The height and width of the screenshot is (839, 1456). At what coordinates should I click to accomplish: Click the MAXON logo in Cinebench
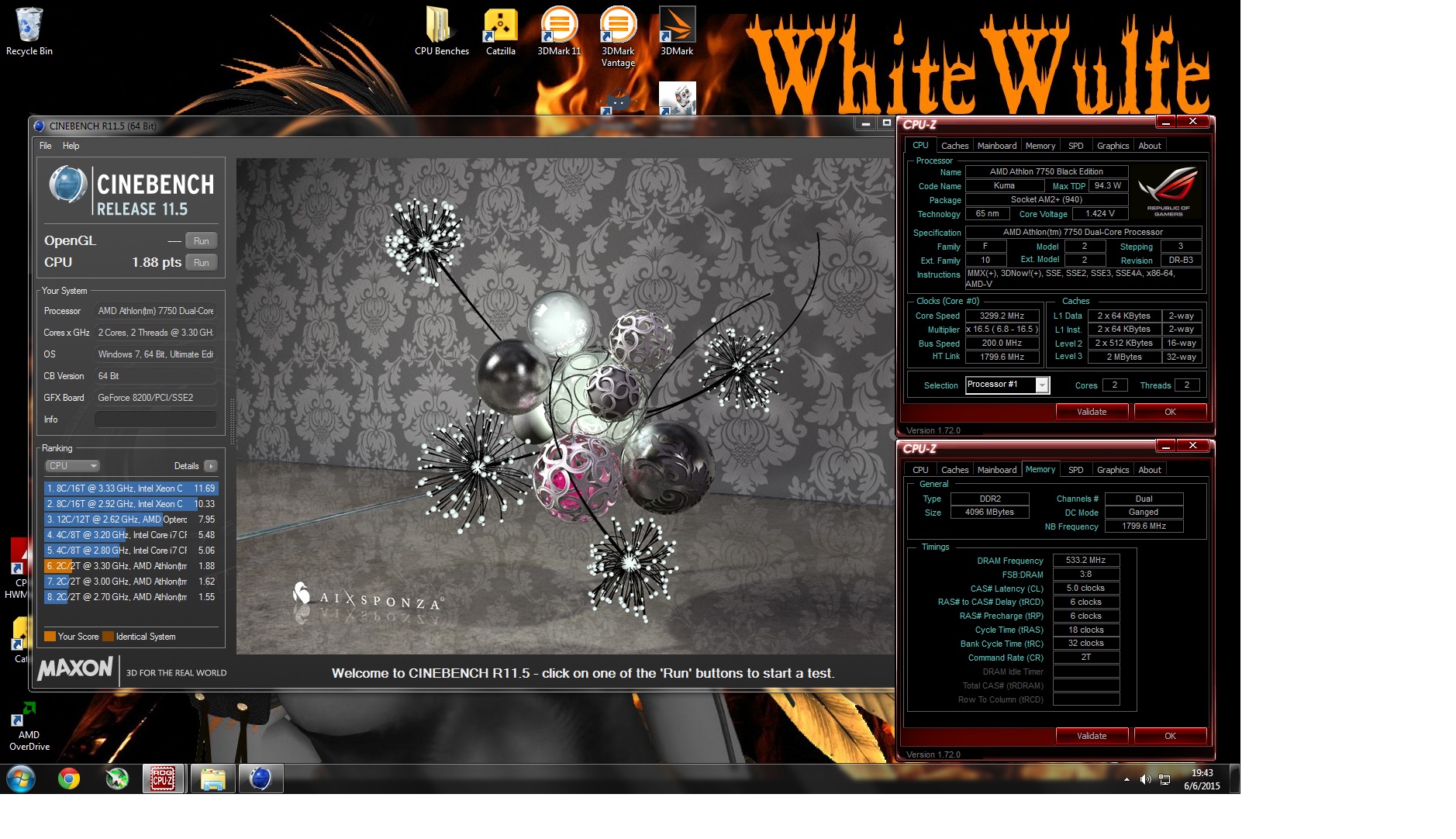point(75,668)
